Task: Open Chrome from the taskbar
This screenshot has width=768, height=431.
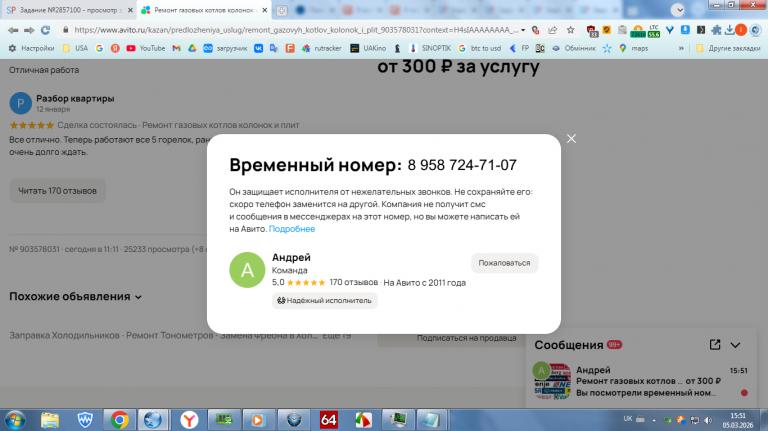Action: [119, 420]
